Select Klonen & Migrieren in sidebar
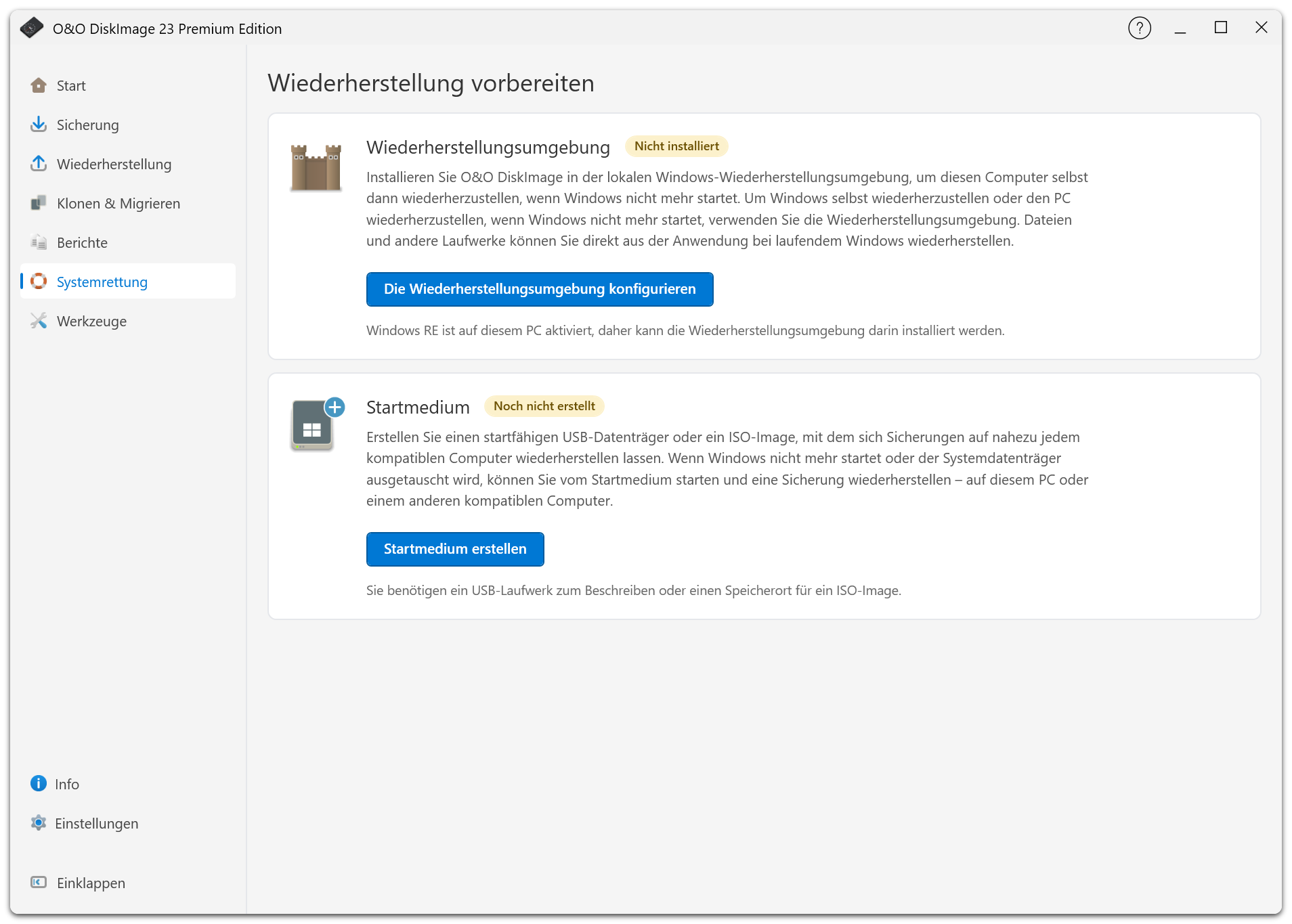This screenshot has width=1292, height=924. coord(128,203)
